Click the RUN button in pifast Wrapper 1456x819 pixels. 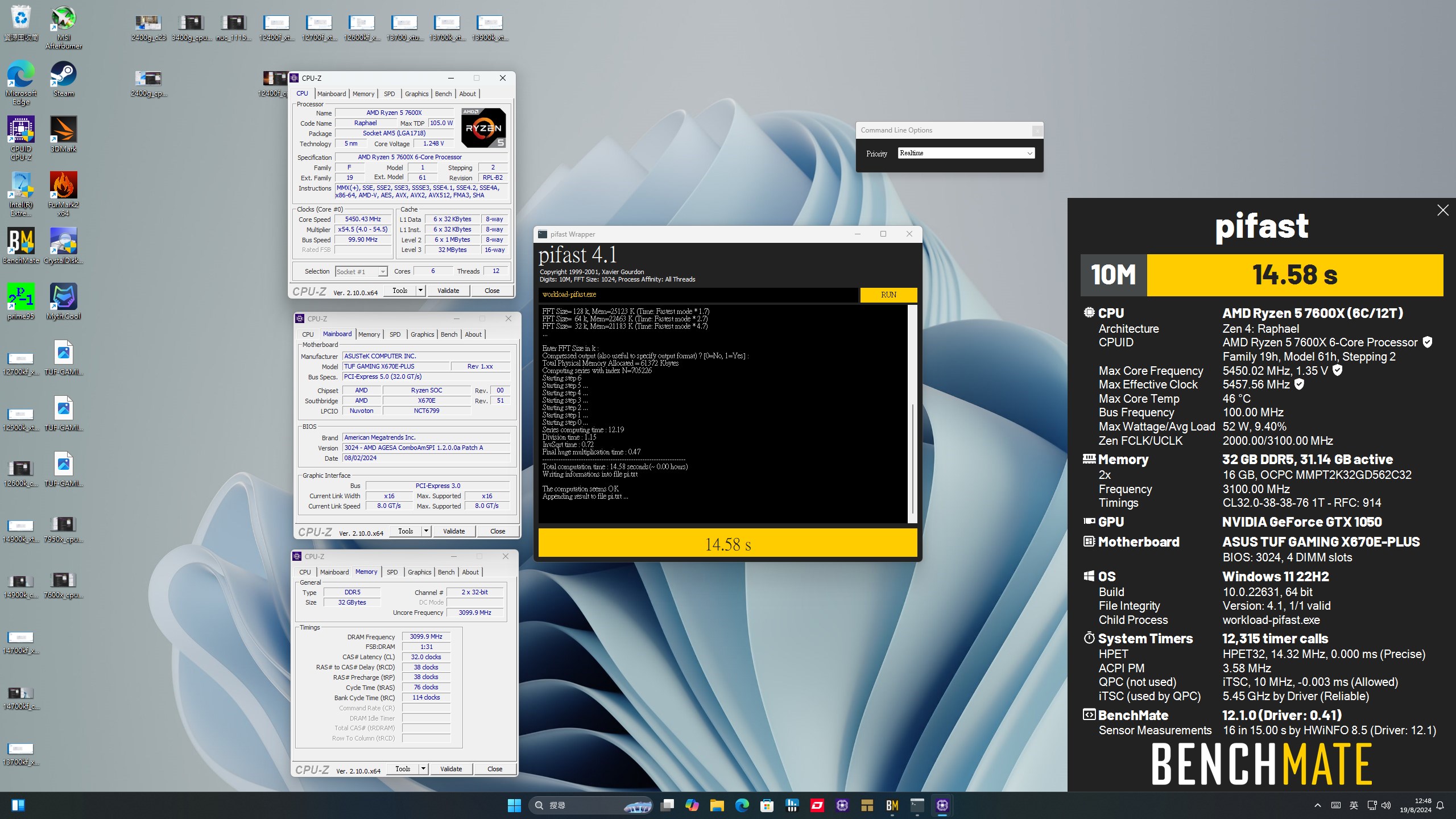coord(888,295)
